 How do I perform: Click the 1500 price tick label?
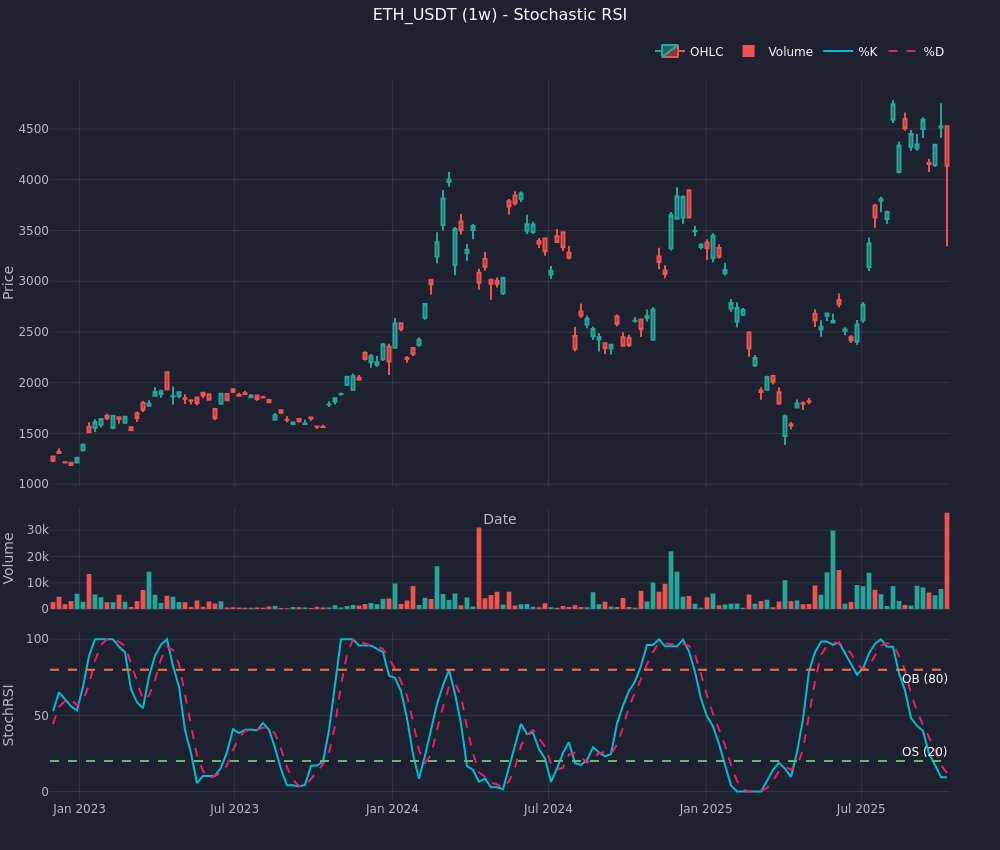tap(33, 434)
